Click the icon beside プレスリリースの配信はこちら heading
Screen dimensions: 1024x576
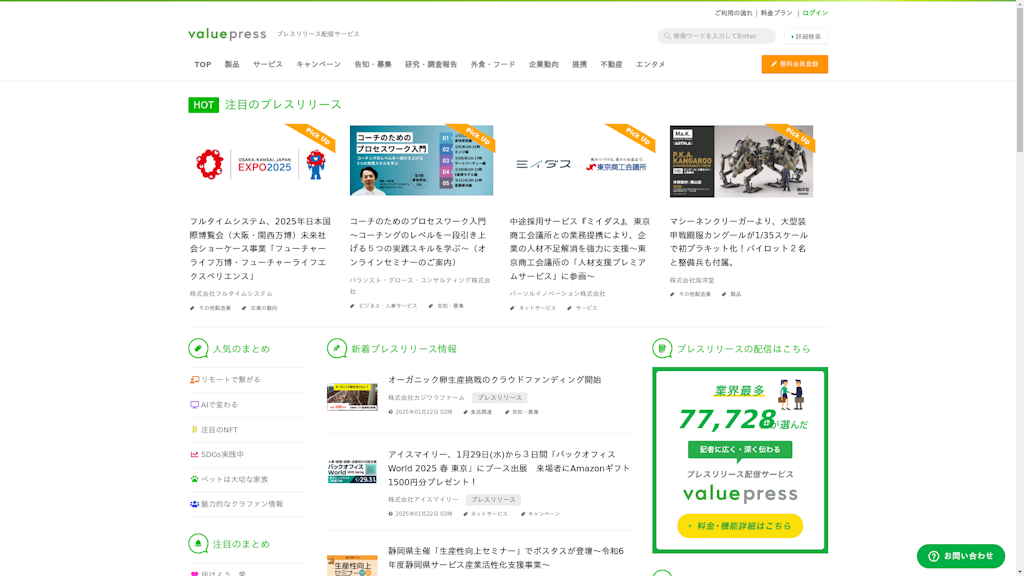(662, 348)
